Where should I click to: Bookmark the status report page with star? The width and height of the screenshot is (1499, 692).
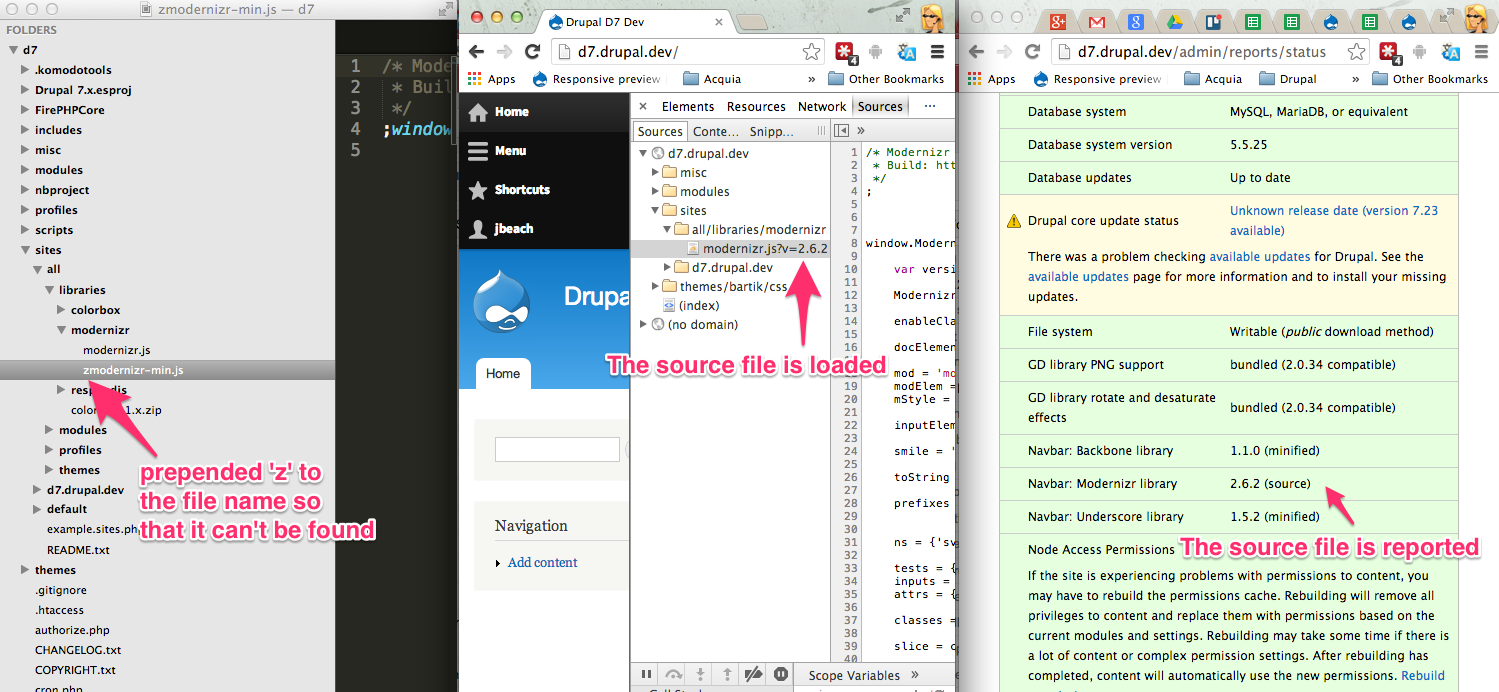coord(1357,52)
